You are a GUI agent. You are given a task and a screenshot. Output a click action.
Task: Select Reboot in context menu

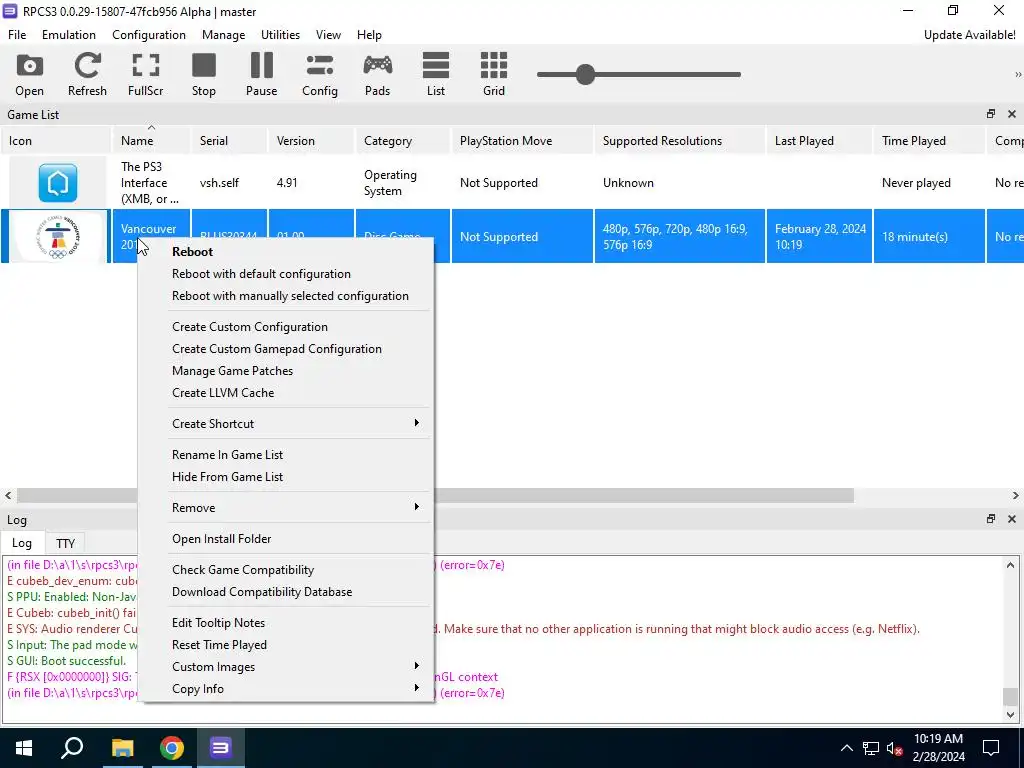[x=286, y=251]
